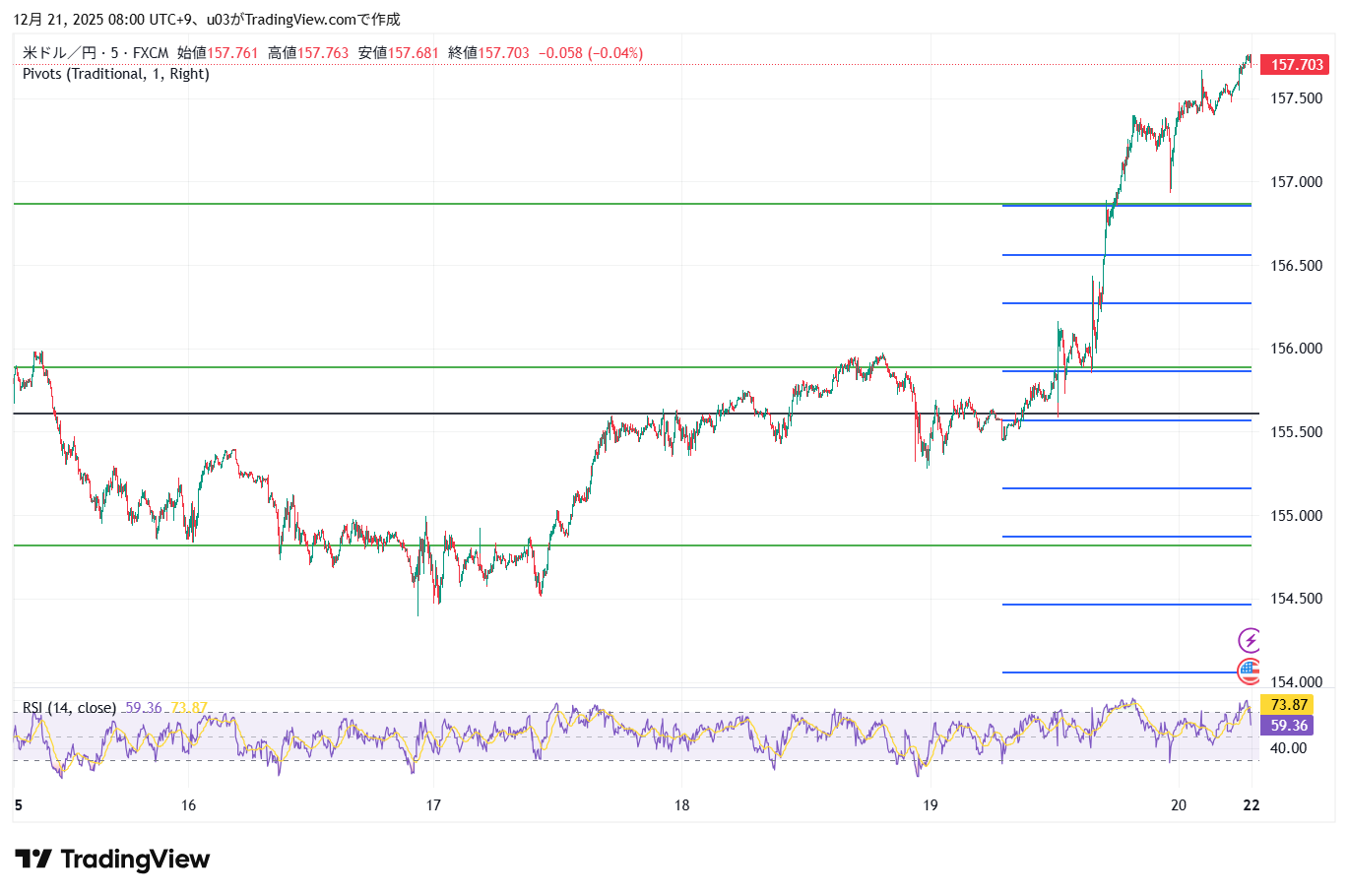Click date label 18 on time axis
1348x896 pixels.
[x=681, y=805]
